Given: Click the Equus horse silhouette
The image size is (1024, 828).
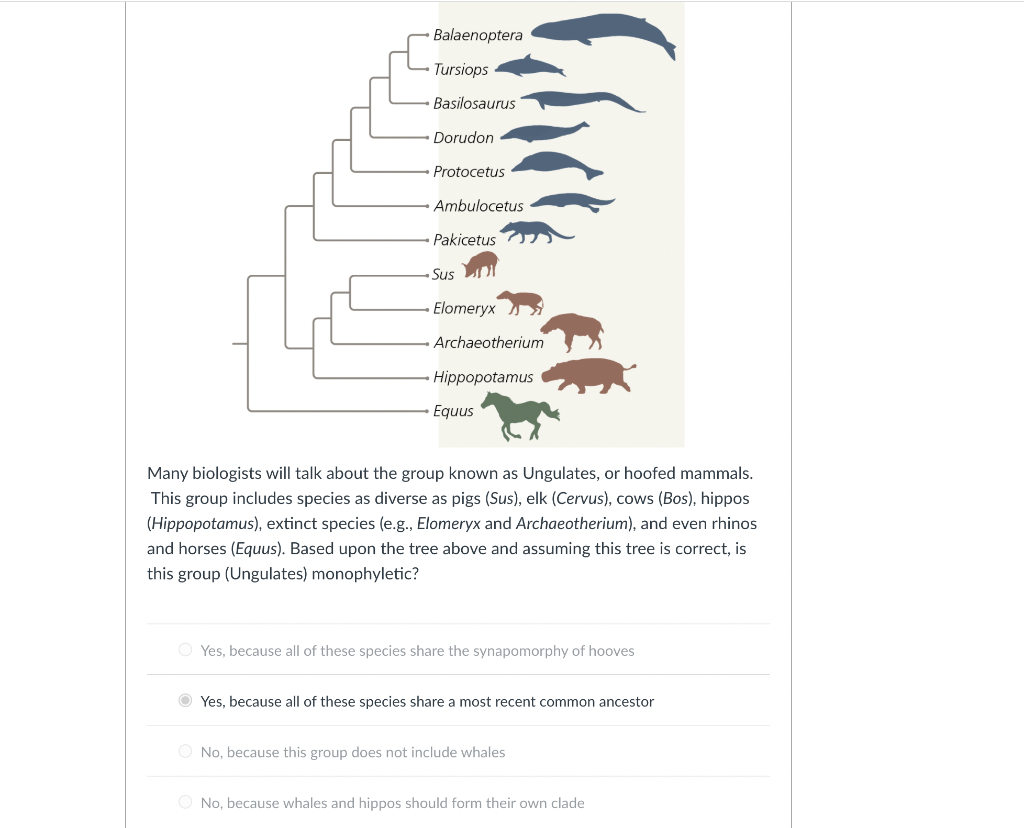Looking at the screenshot, I should click(x=518, y=414).
